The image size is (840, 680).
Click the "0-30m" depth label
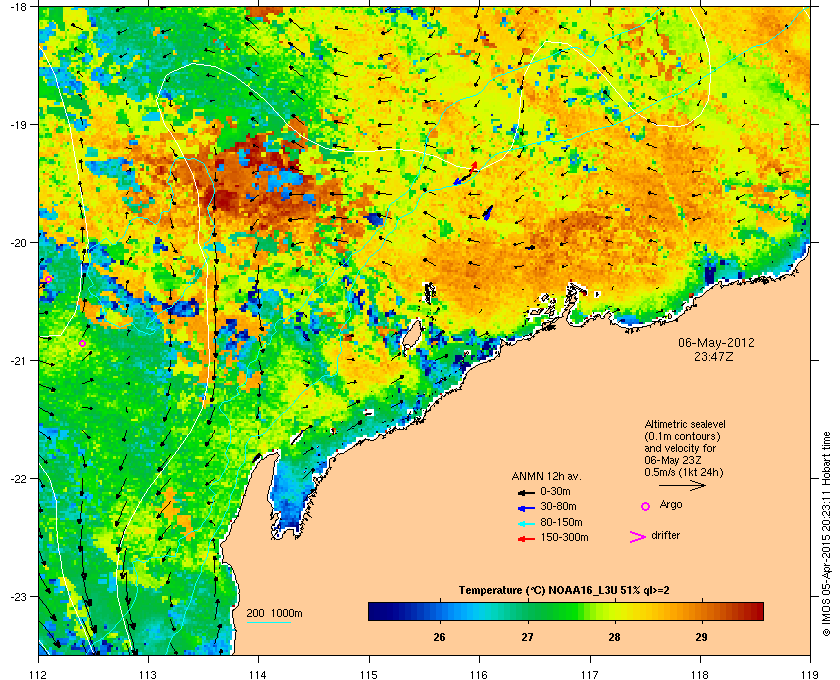pos(555,491)
